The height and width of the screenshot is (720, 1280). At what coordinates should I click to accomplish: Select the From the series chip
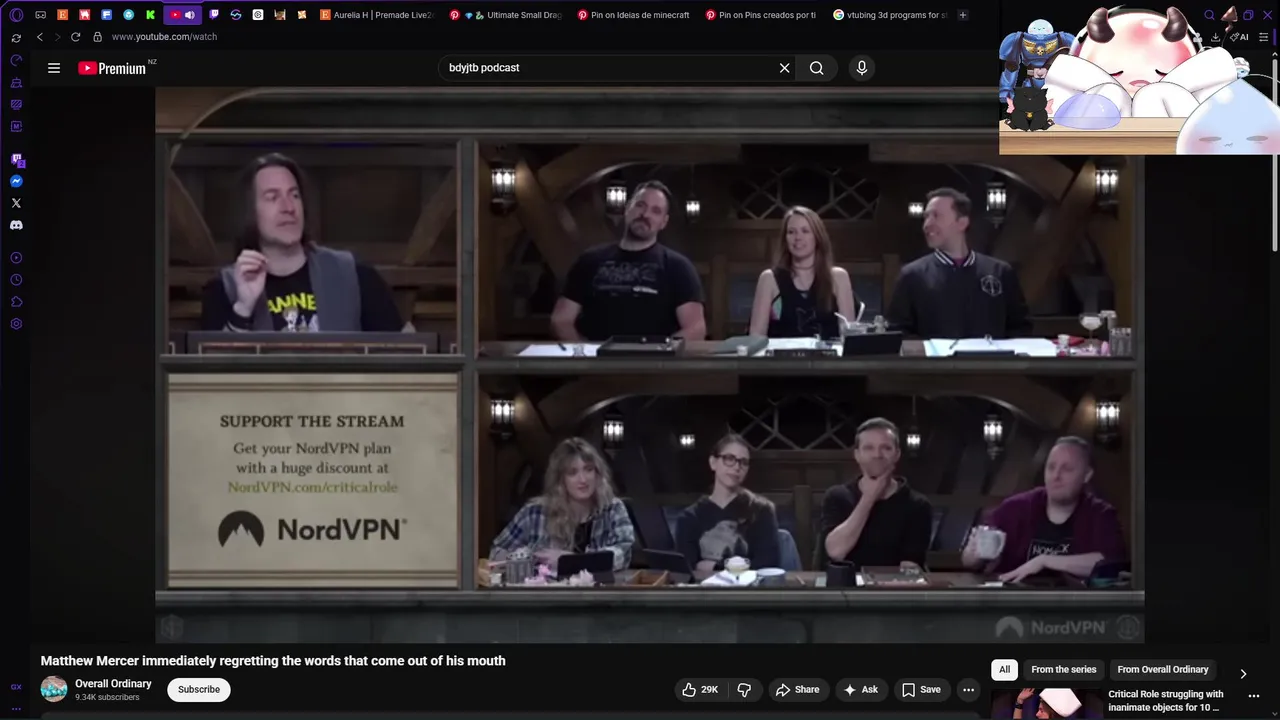(x=1064, y=670)
